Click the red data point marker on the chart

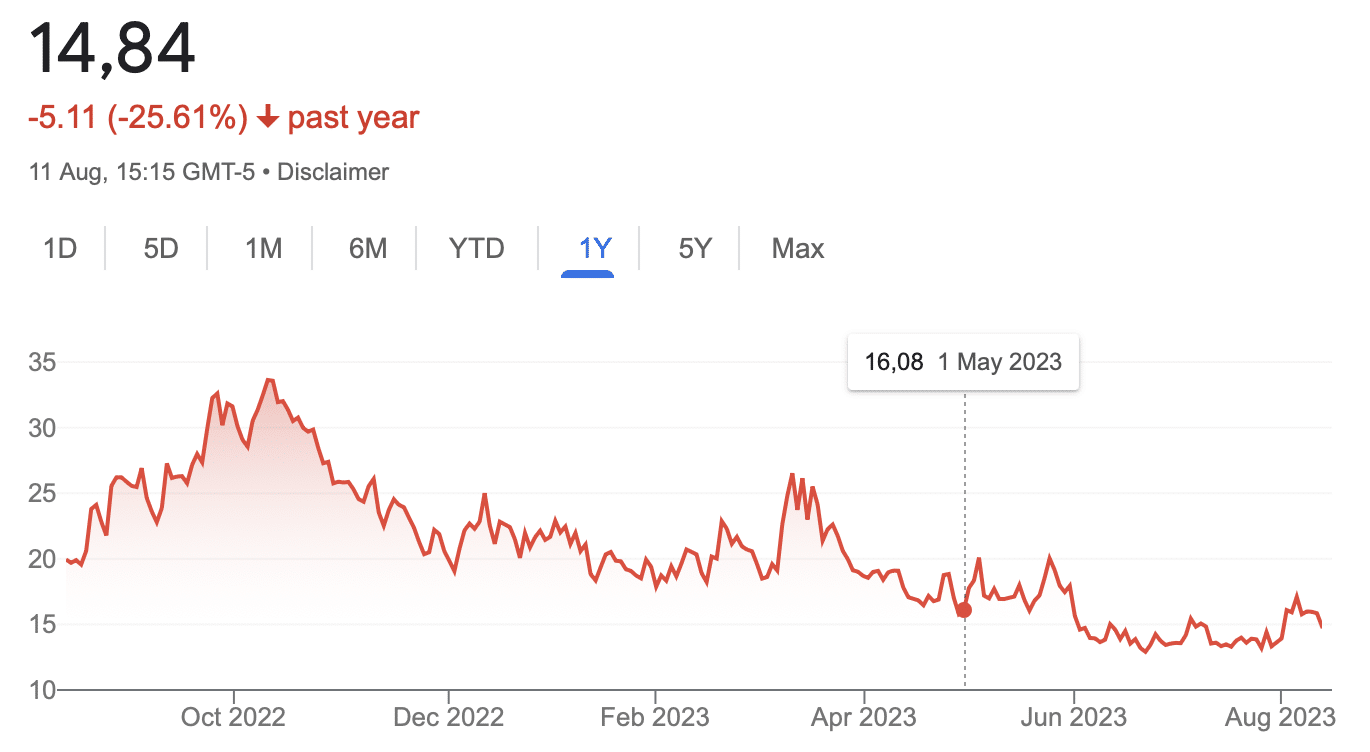click(x=964, y=610)
